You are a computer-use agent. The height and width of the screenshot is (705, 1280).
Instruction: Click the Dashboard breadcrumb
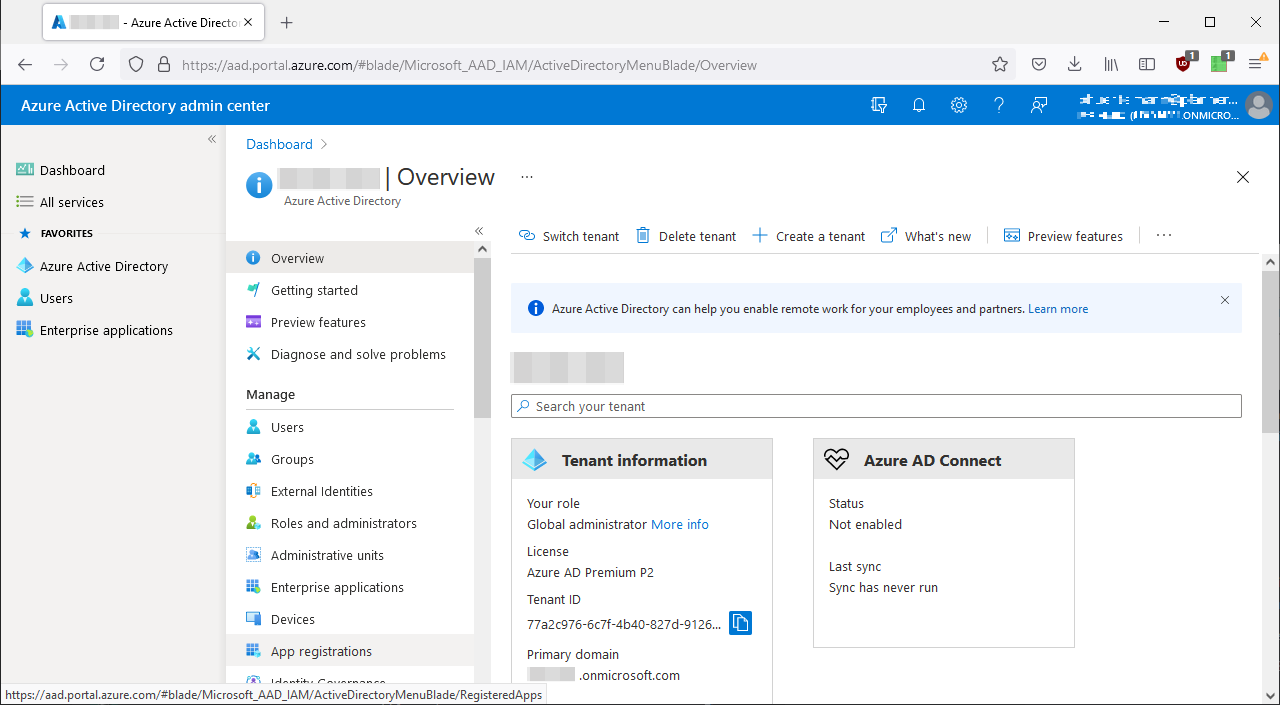[279, 144]
